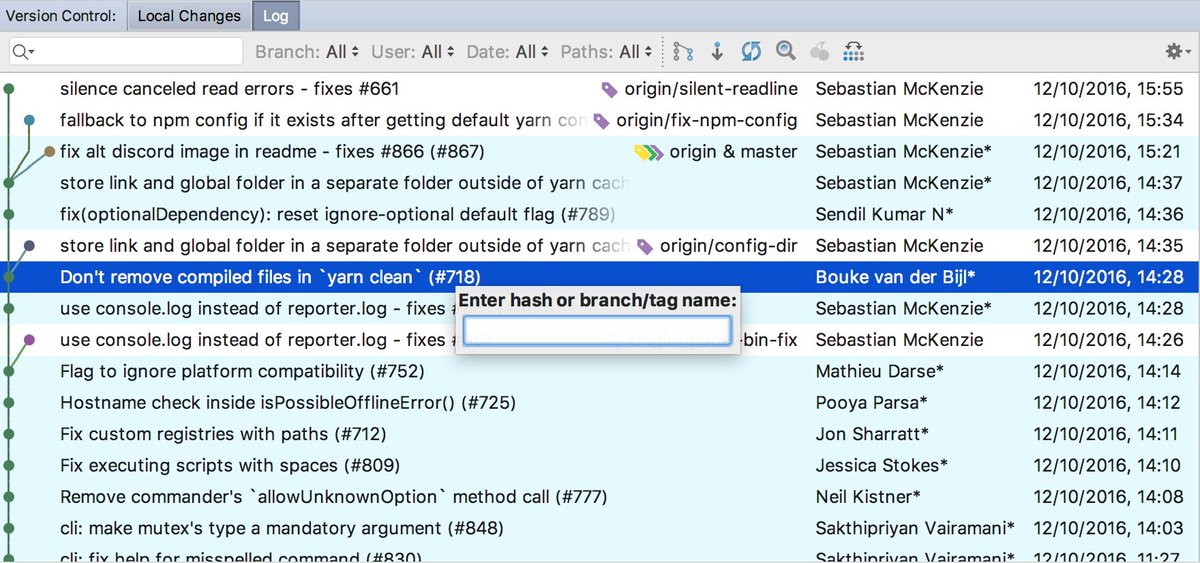Click the greyed cherry-pick icon

tap(819, 51)
